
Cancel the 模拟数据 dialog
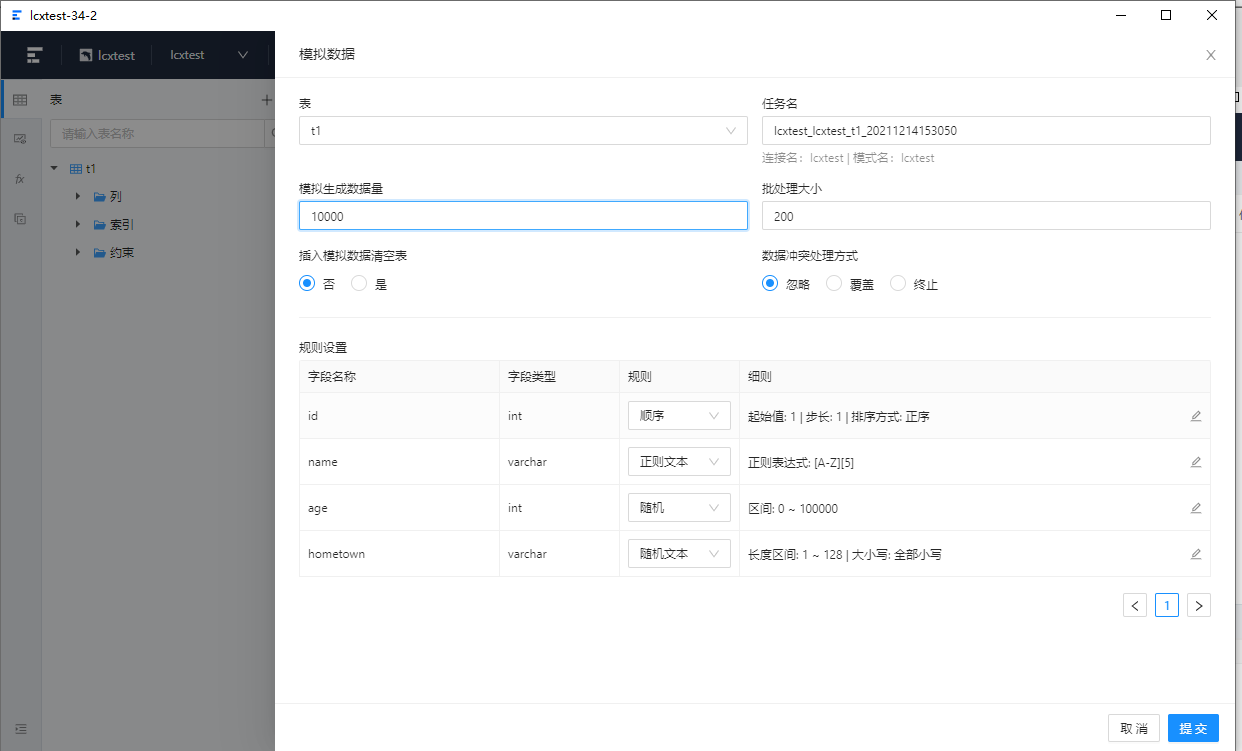pyautogui.click(x=1134, y=728)
